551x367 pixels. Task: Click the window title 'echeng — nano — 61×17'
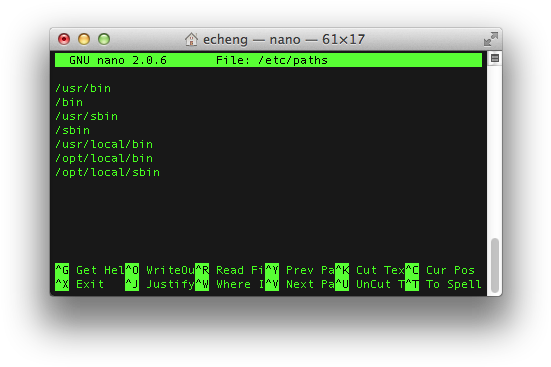pyautogui.click(x=284, y=39)
